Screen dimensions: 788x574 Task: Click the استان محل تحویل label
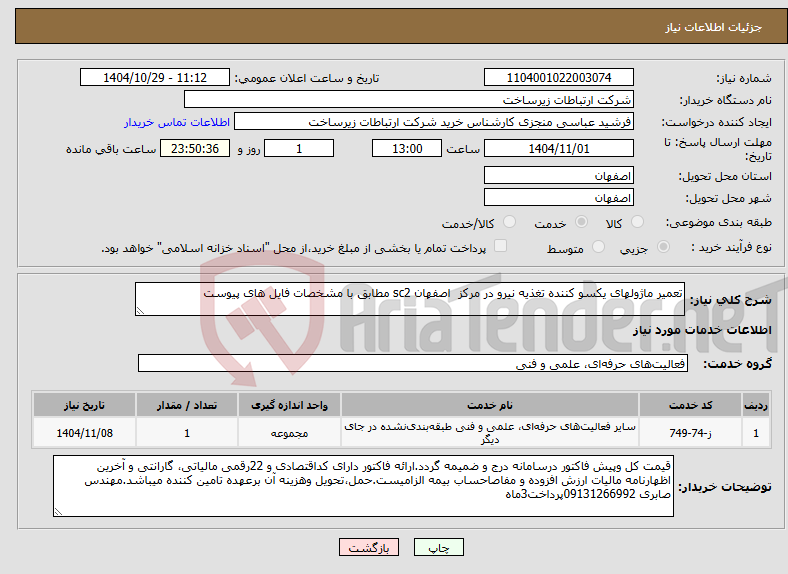pos(725,176)
